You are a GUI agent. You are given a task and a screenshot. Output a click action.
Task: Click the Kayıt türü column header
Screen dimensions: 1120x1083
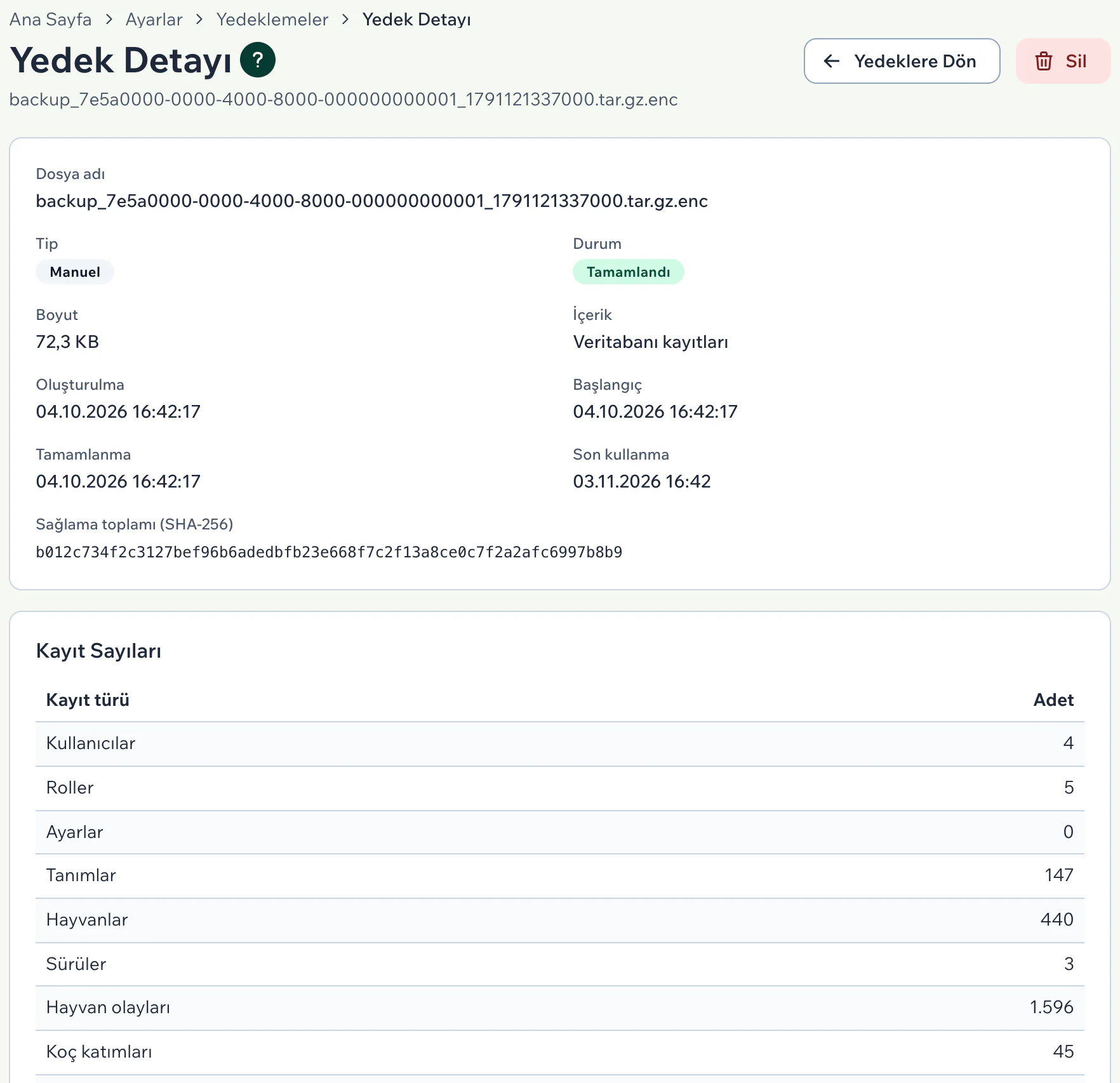pyautogui.click(x=88, y=700)
